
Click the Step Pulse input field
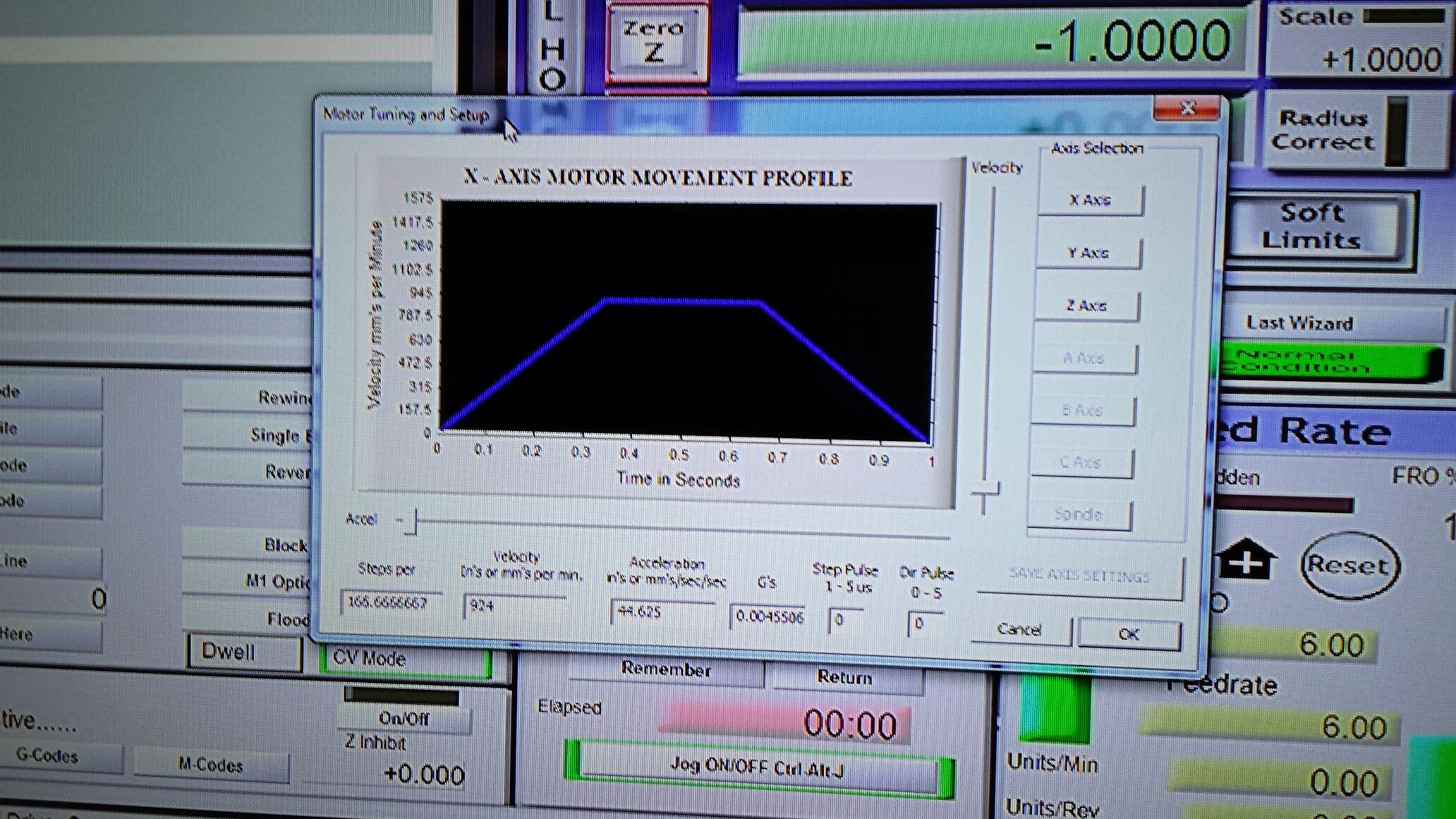click(x=844, y=621)
